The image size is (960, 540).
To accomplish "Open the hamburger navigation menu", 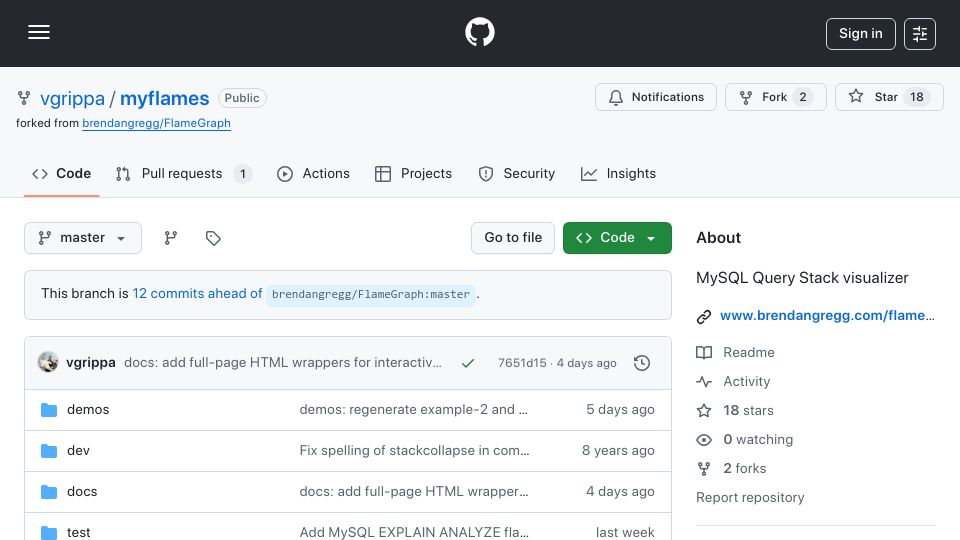I will pyautogui.click(x=39, y=32).
